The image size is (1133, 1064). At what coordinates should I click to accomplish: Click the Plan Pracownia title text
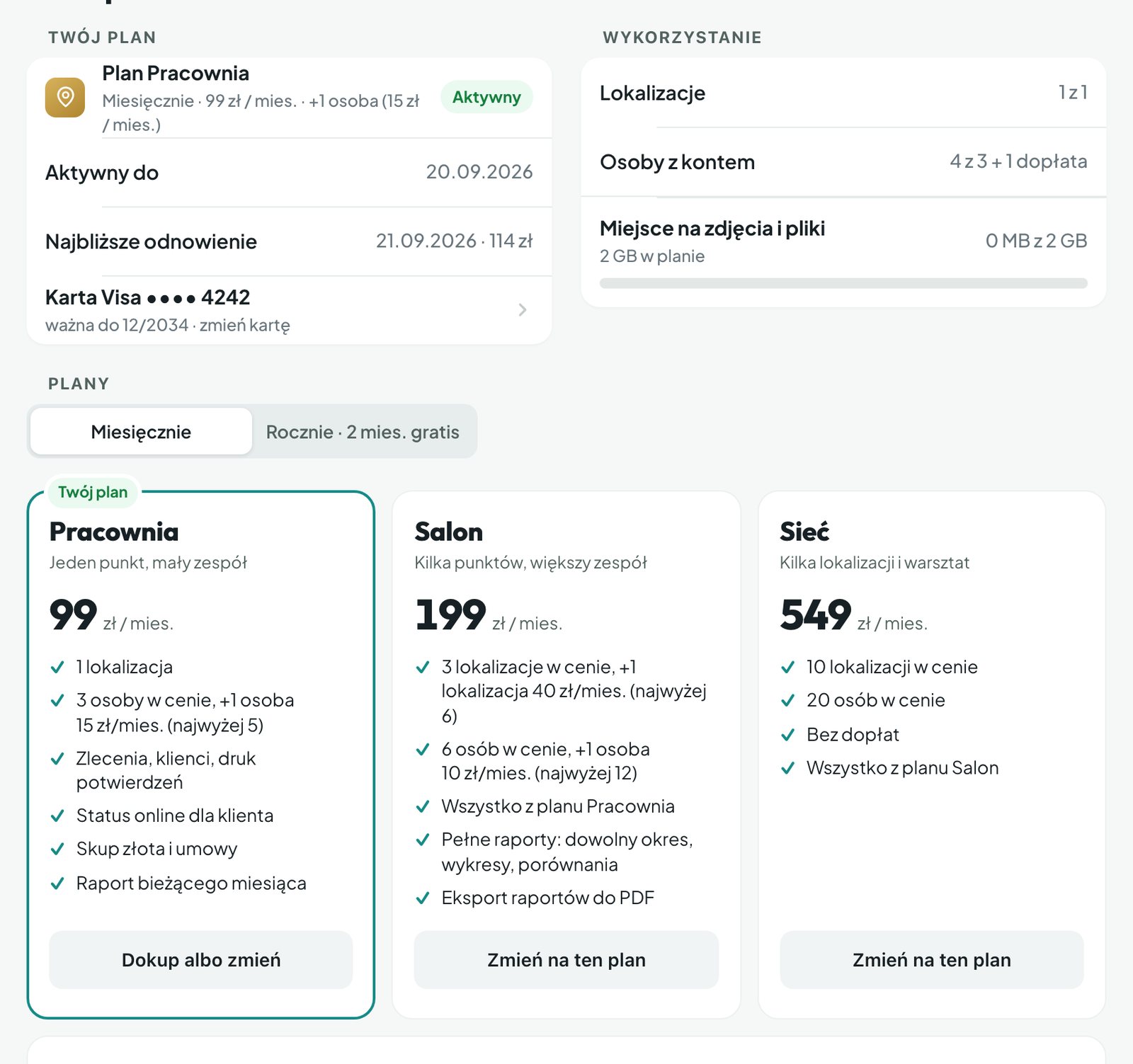coord(176,74)
